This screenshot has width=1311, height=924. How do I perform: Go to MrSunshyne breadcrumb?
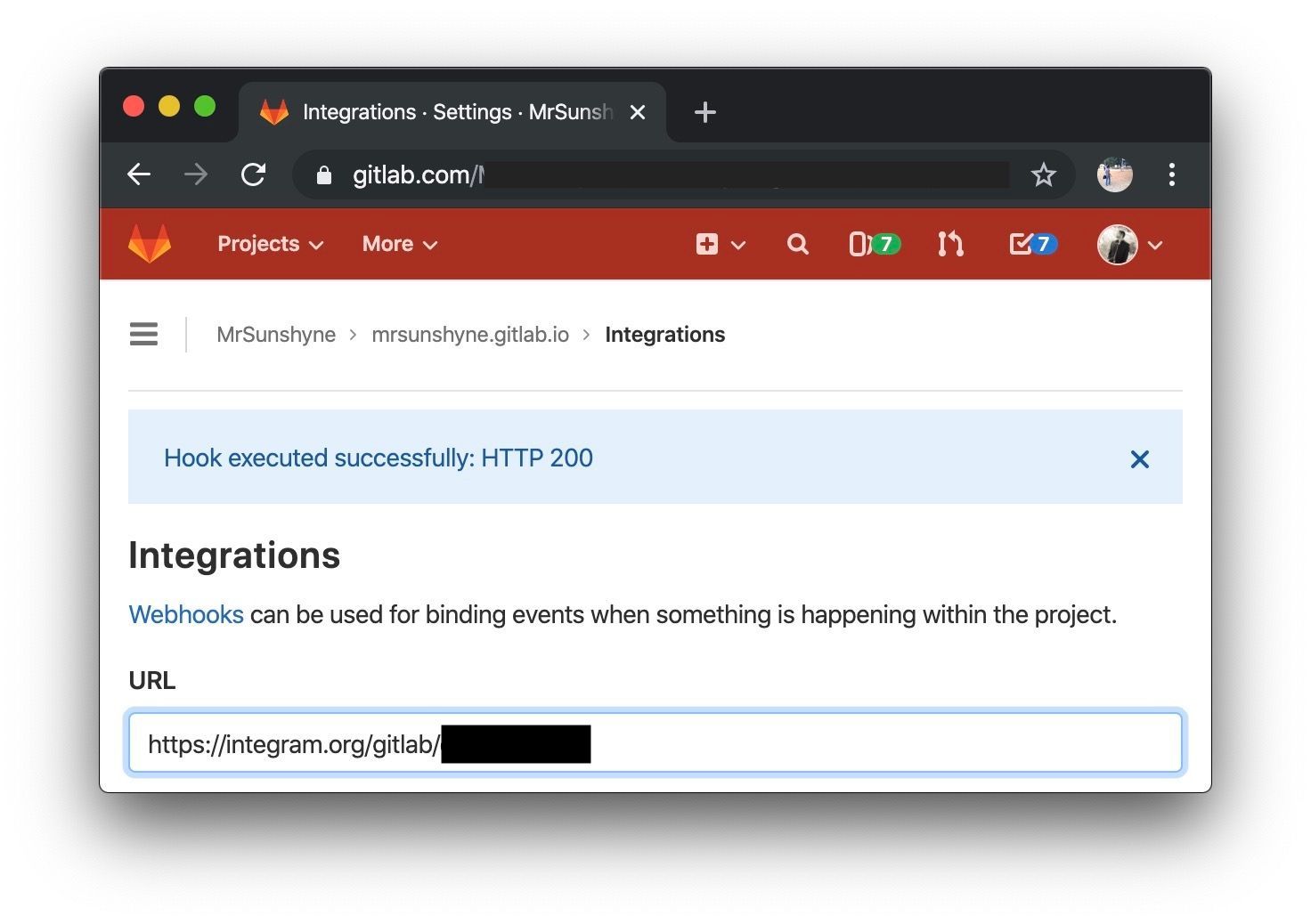click(x=276, y=335)
